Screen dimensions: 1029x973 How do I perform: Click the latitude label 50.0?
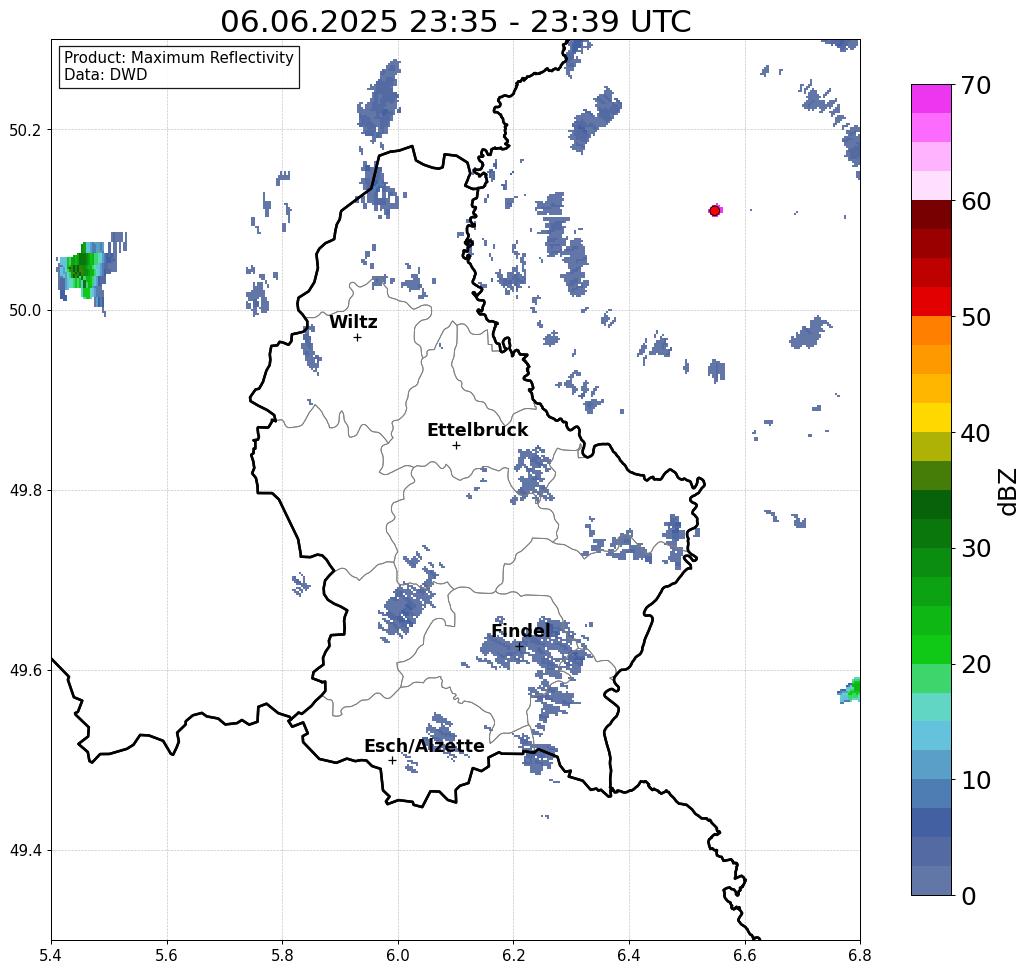(x=25, y=310)
